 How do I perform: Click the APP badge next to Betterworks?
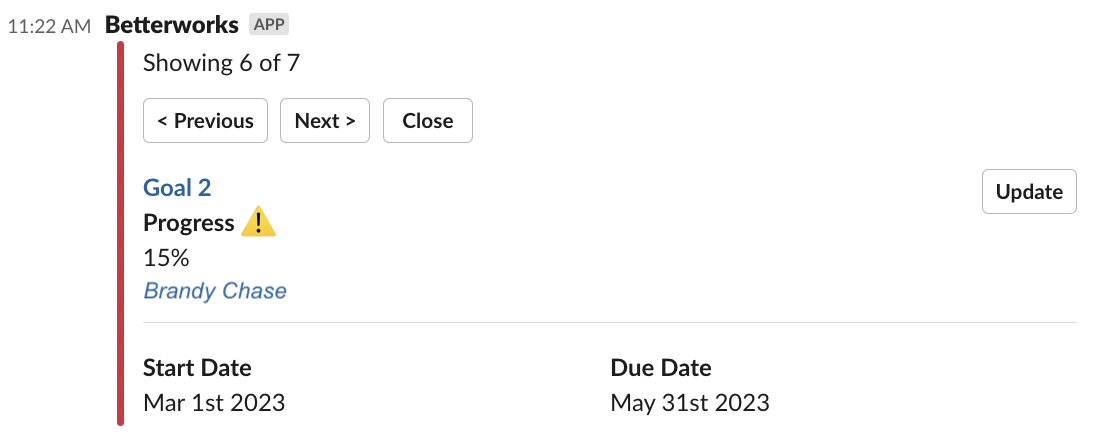269,25
